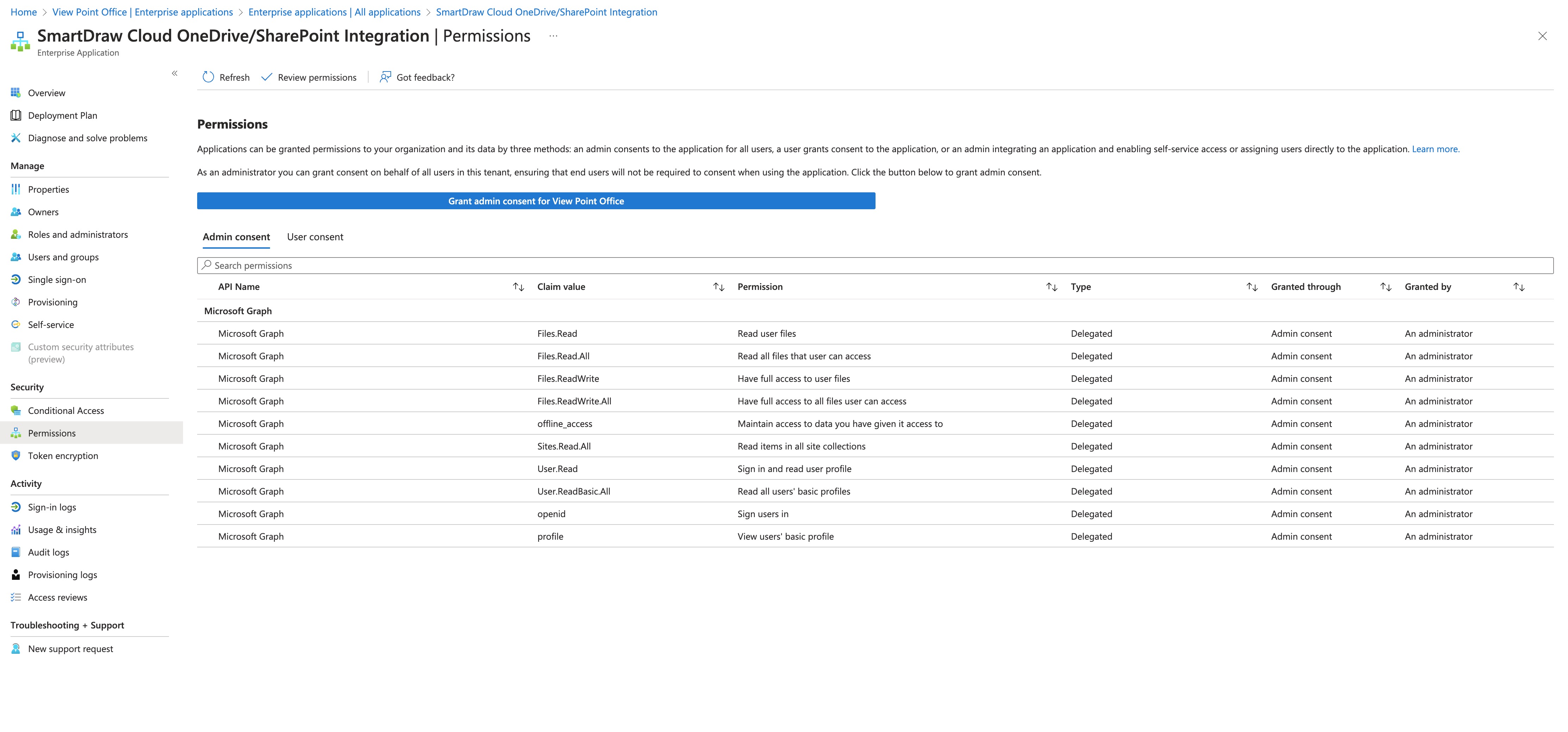
Task: Open the ellipsis more options menu
Action: pos(553,36)
